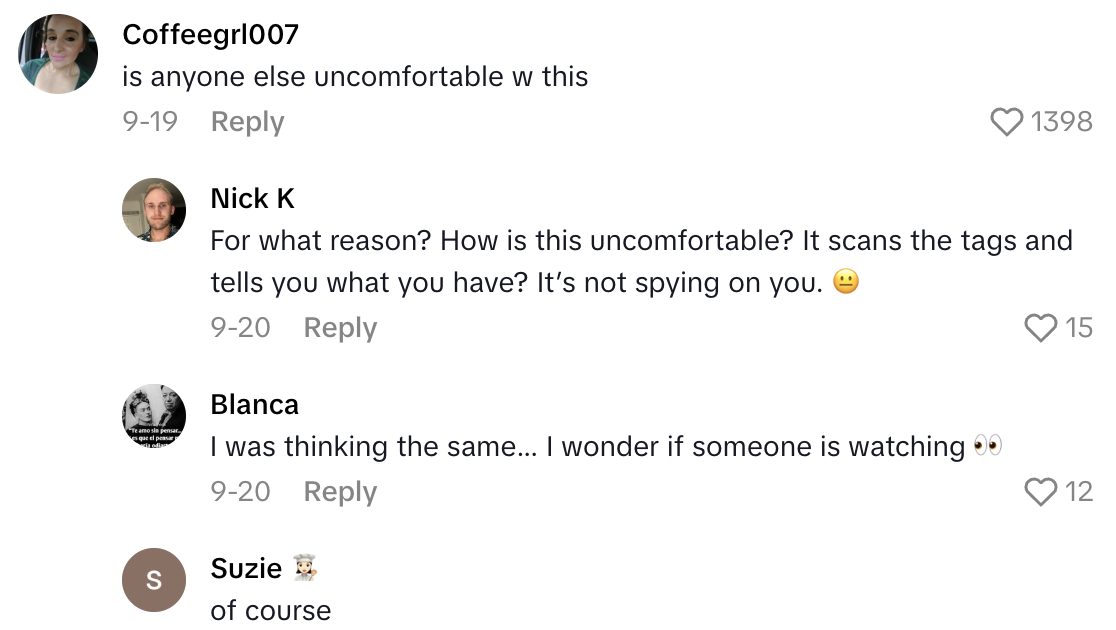Like Nick K's reply via heart icon

[1041, 327]
